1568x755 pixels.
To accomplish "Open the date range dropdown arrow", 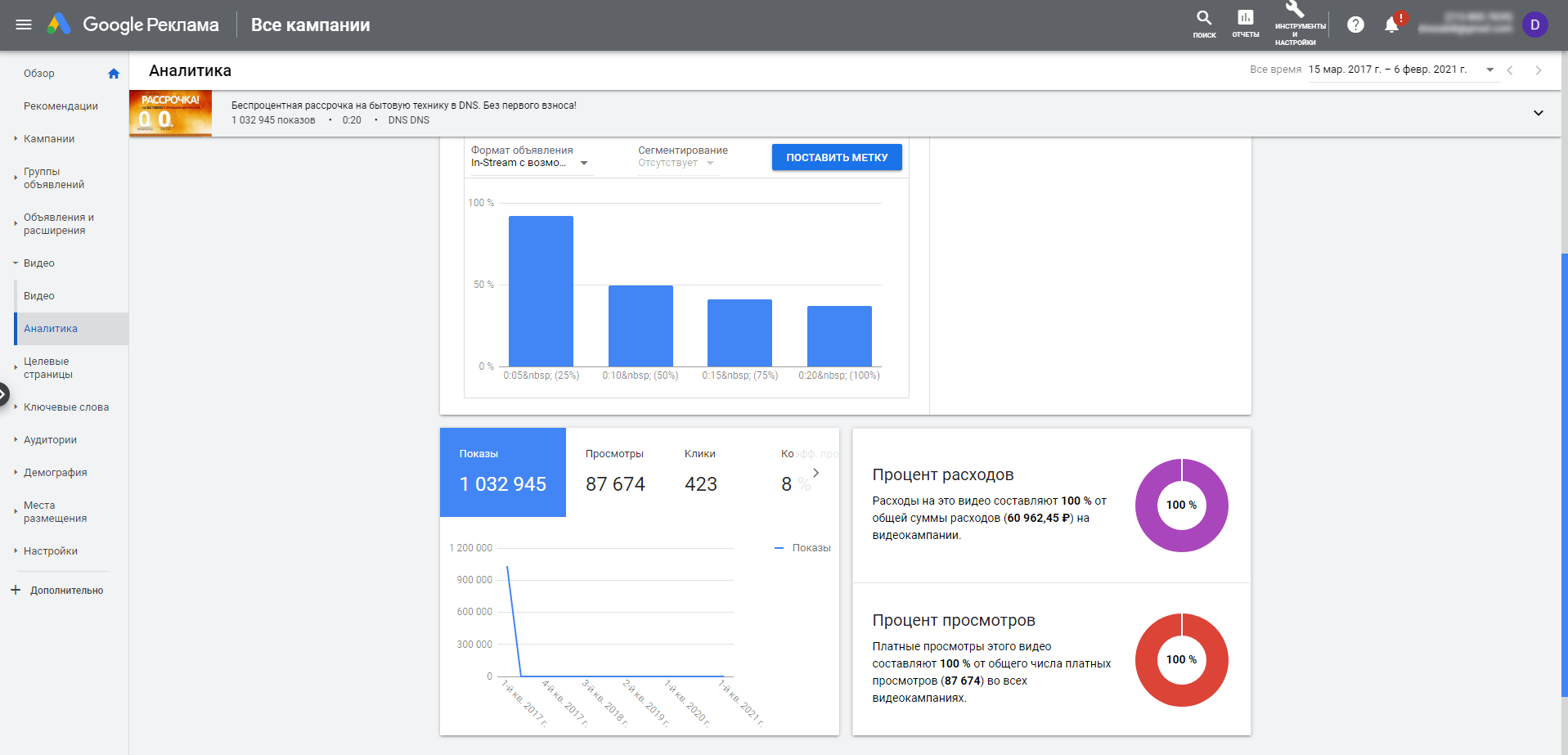I will 1489,70.
